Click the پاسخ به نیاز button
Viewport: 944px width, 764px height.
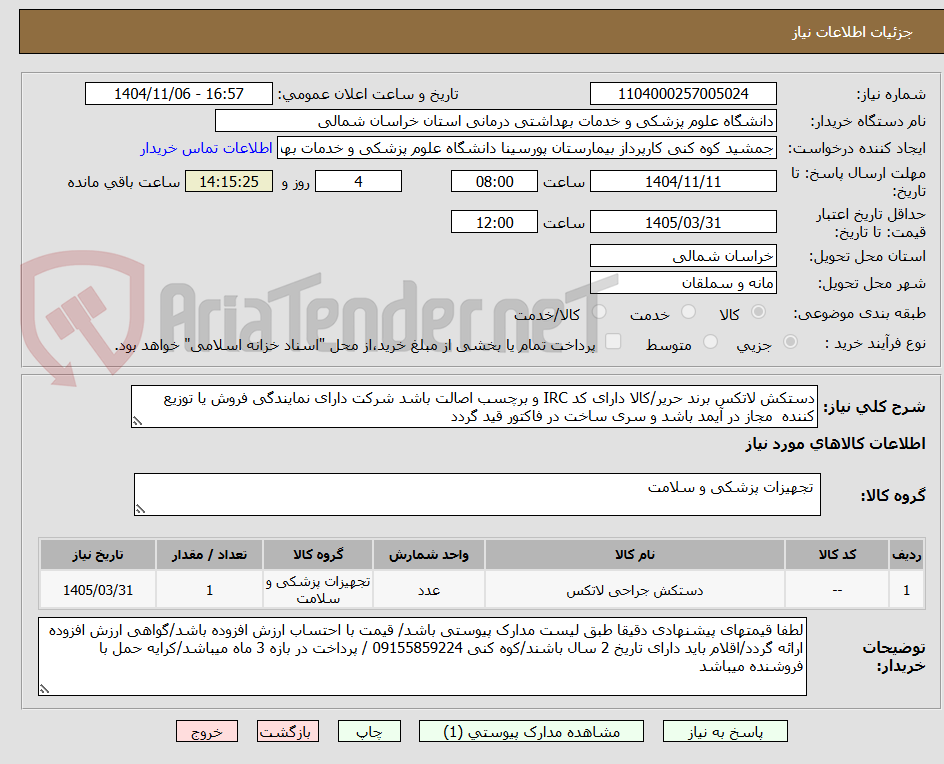click(725, 731)
